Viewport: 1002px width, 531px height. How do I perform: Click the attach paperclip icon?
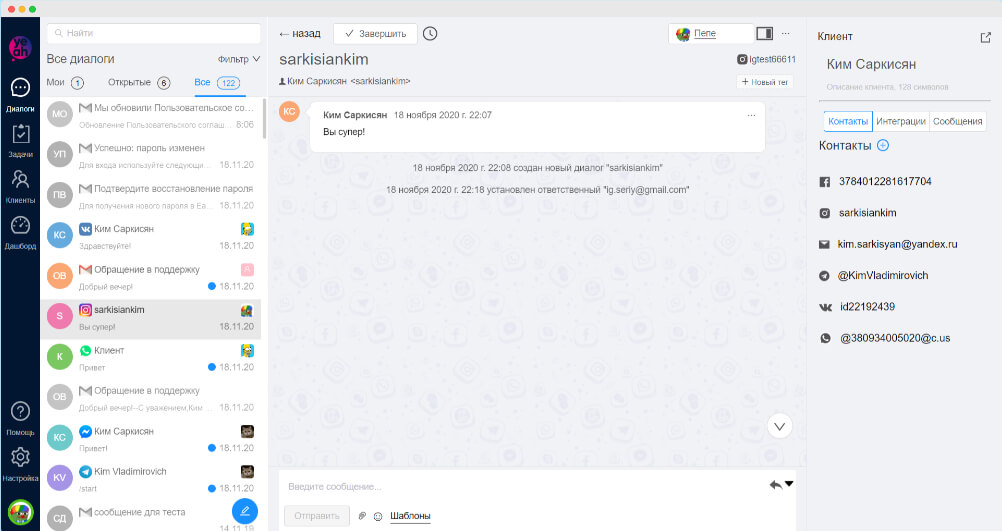362,516
